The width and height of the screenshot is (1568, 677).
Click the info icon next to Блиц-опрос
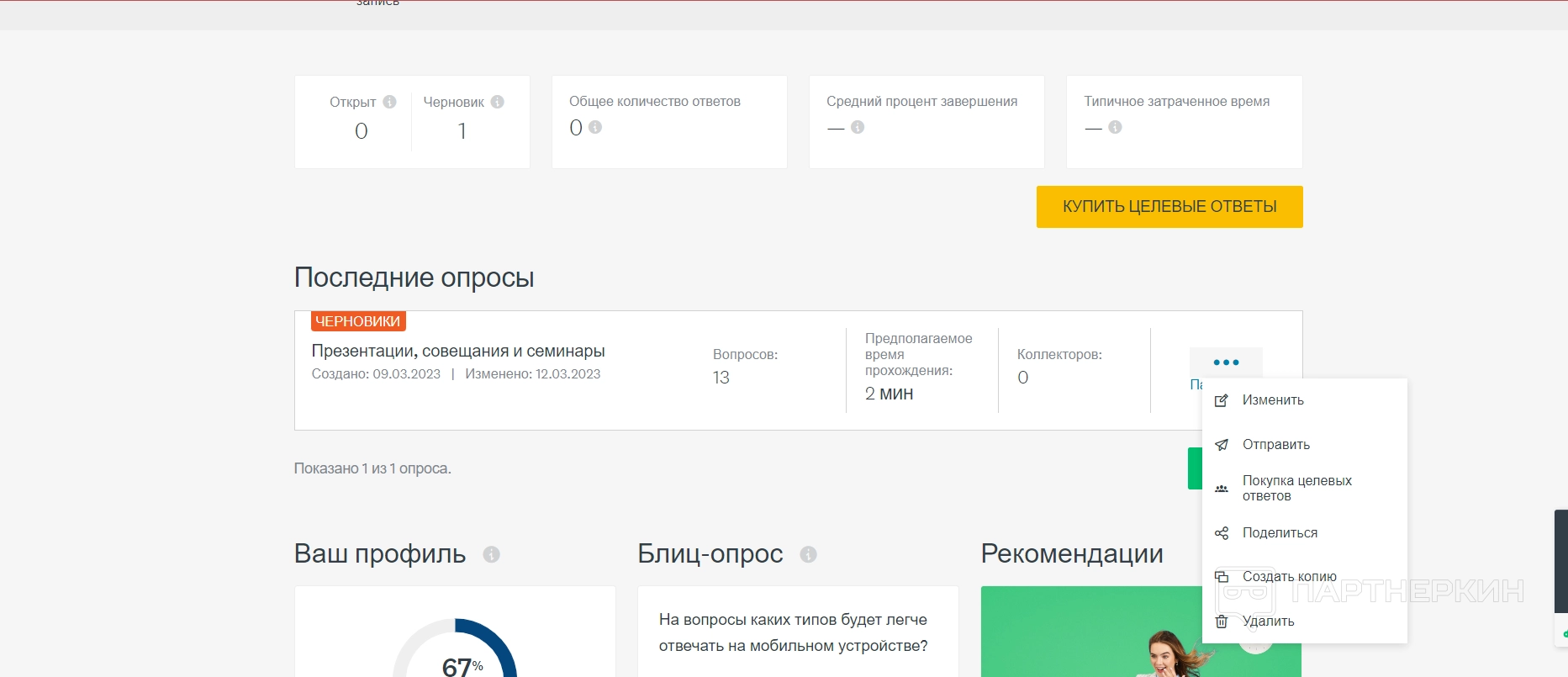808,554
